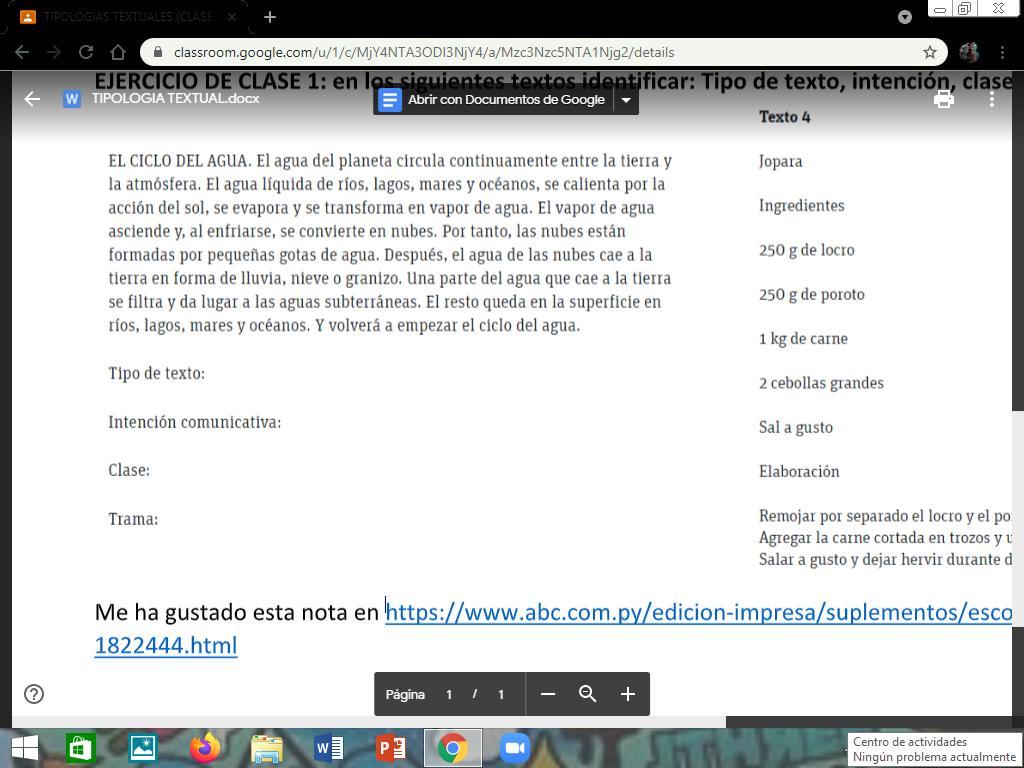Open the profile avatar in Chrome toolbar
Viewport: 1024px width, 768px height.
click(x=969, y=52)
